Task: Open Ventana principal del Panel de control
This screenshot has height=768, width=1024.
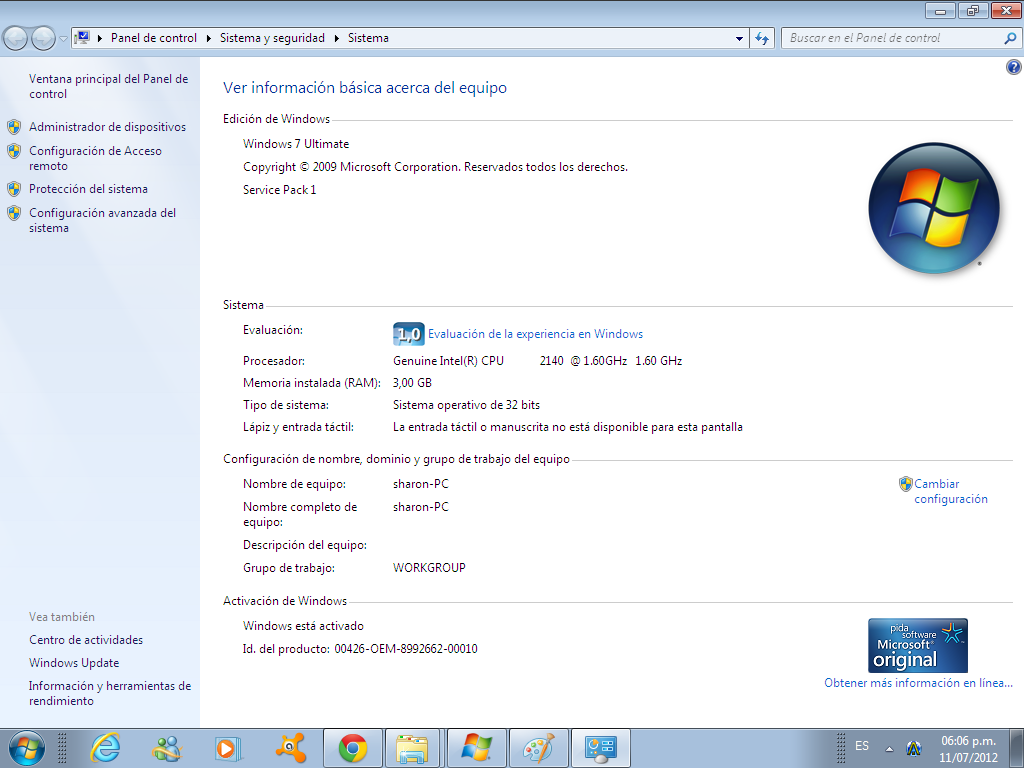Action: coord(108,86)
